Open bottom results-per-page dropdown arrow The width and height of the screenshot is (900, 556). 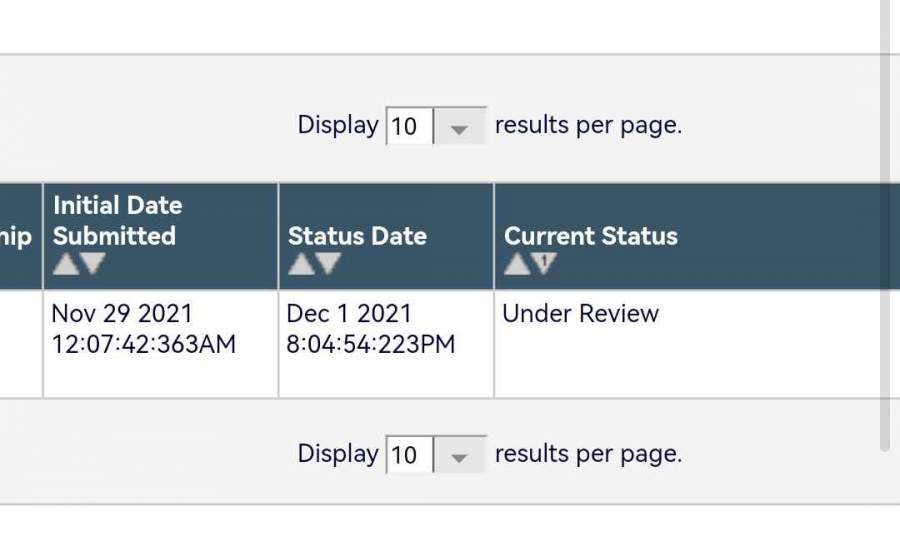point(460,456)
